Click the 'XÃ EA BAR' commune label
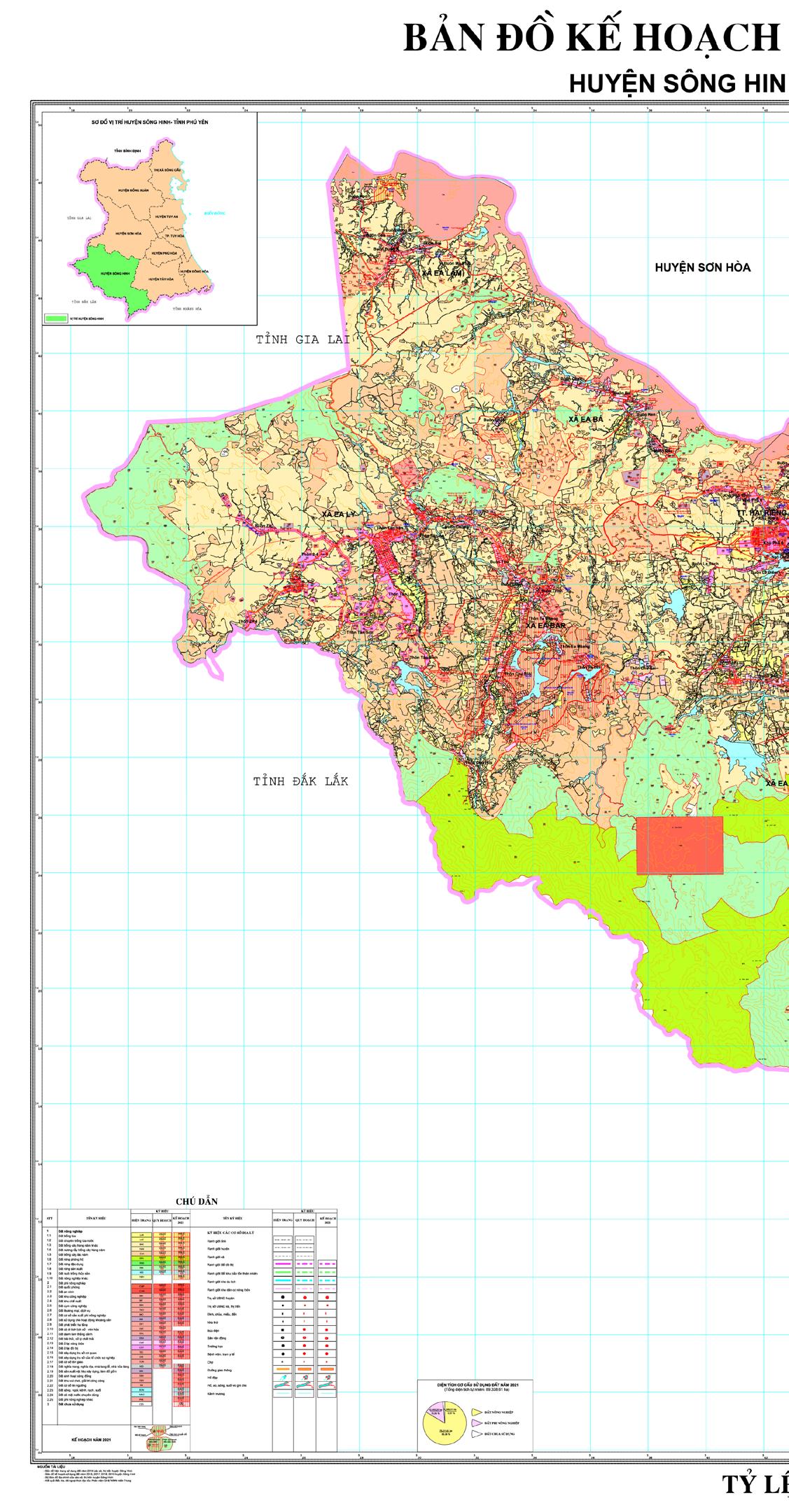Image resolution: width=789 pixels, height=1512 pixels. tap(545, 625)
